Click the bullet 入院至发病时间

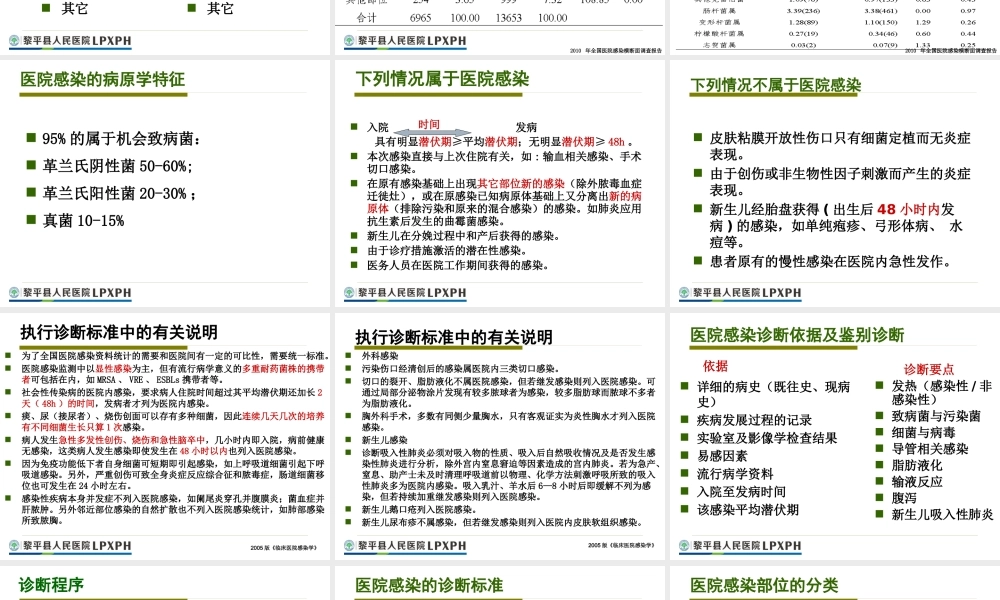click(741, 492)
